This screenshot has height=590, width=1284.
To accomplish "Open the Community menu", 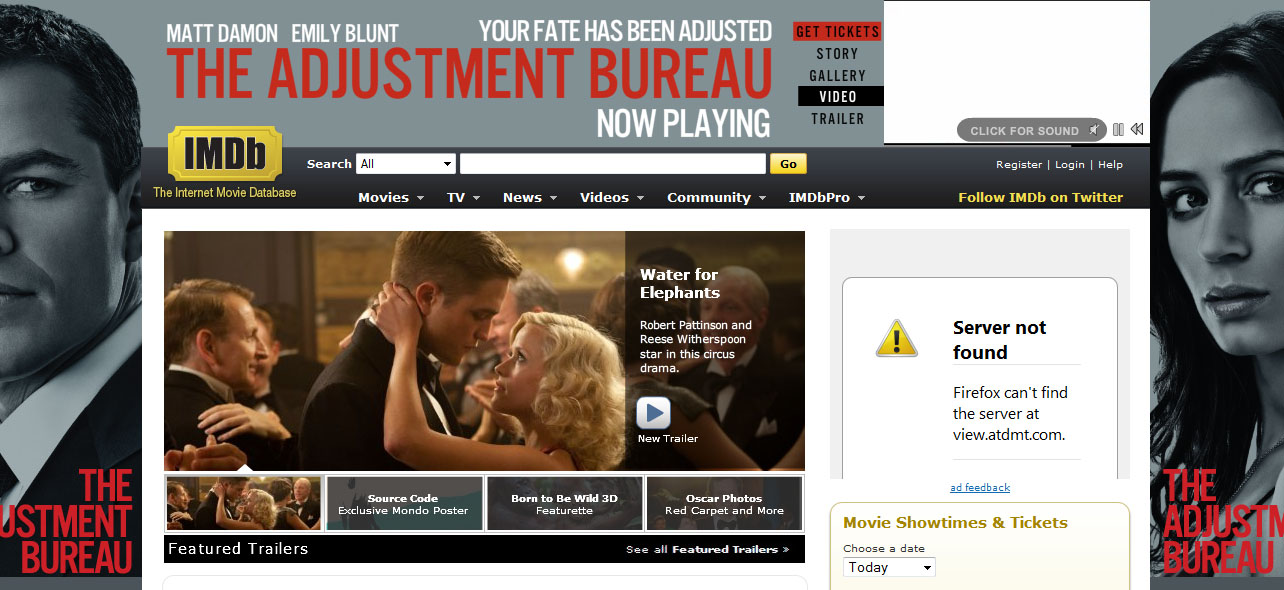I will coord(716,198).
